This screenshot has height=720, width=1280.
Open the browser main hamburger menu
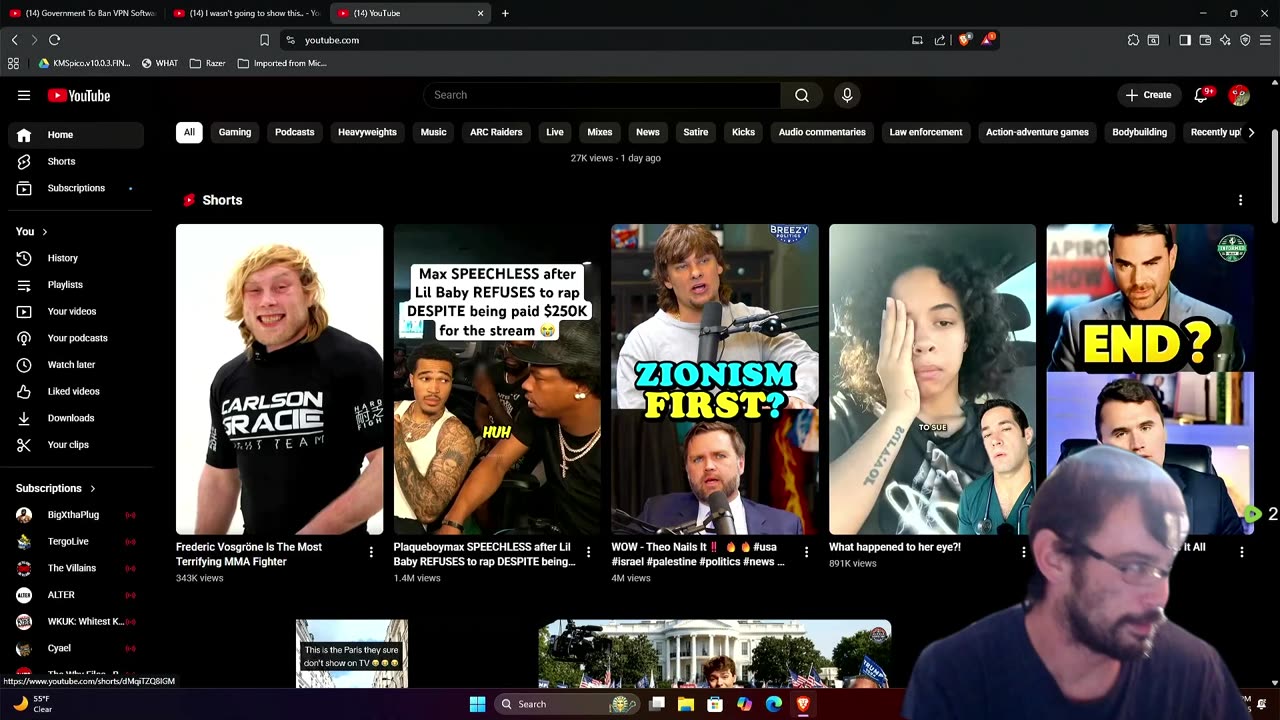[1266, 40]
